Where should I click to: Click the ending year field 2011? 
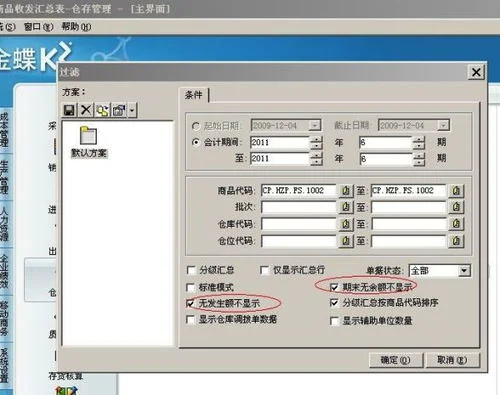280,159
